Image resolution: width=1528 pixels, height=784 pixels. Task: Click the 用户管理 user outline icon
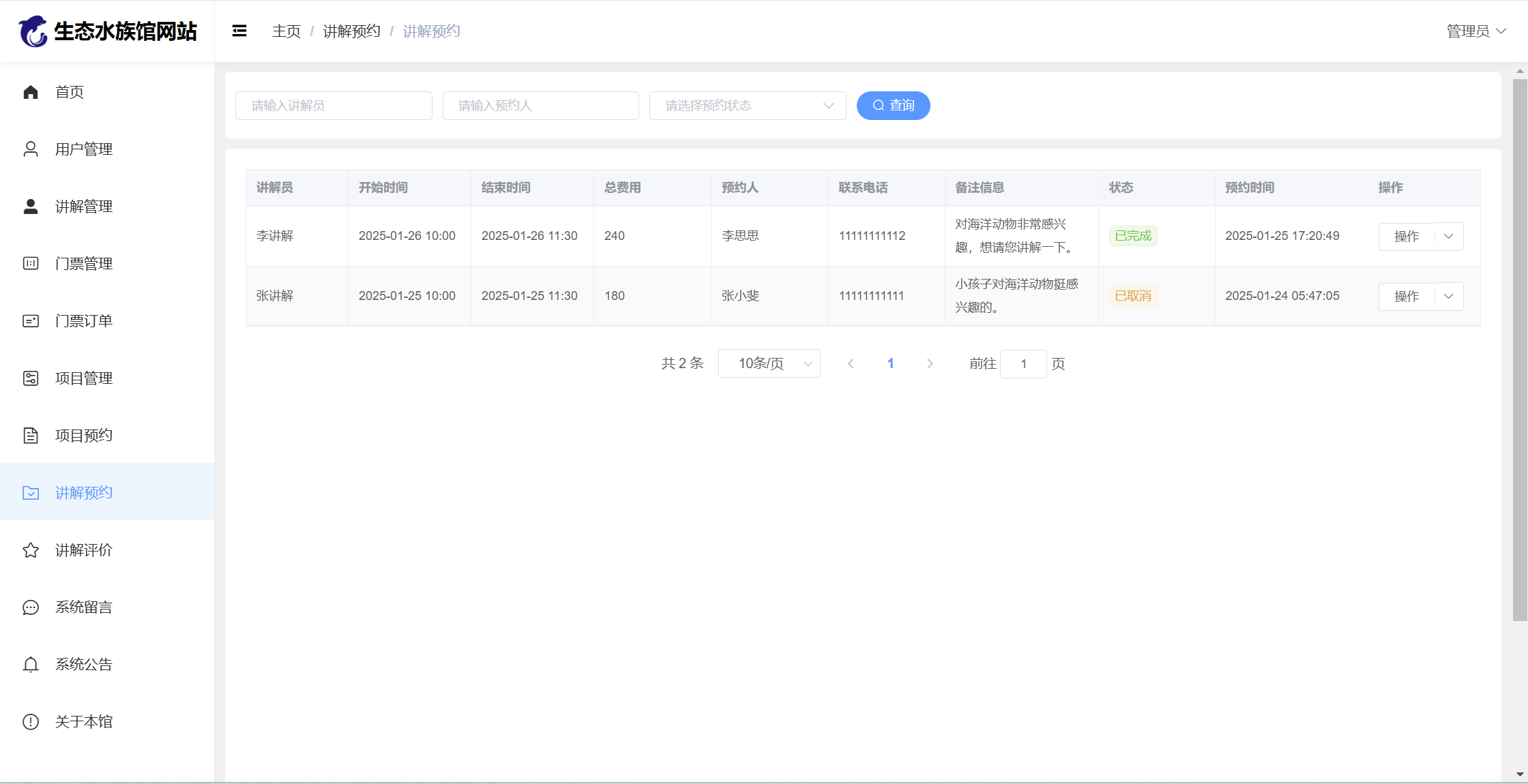point(31,149)
